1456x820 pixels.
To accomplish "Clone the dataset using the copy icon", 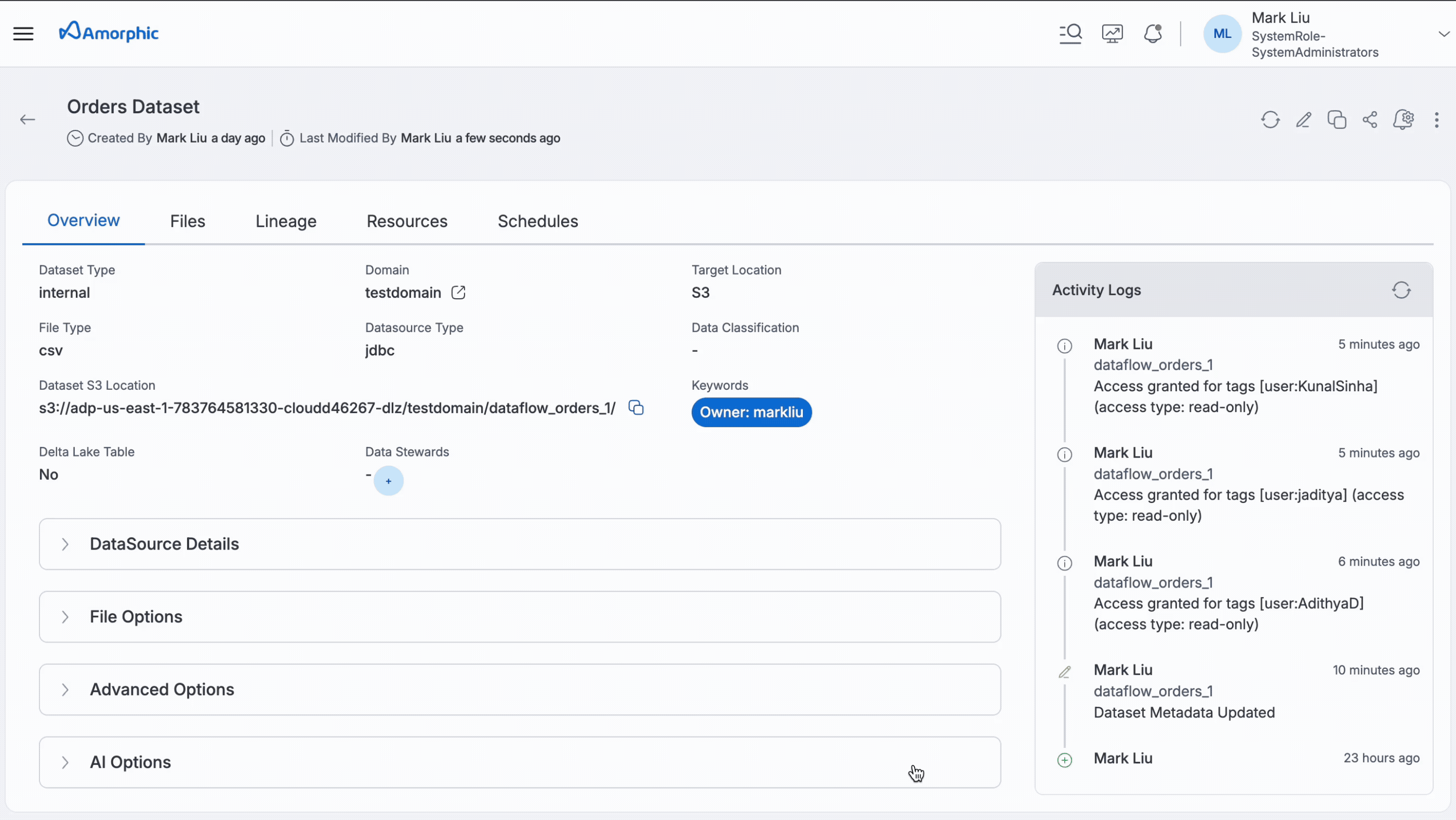I will 1337,119.
